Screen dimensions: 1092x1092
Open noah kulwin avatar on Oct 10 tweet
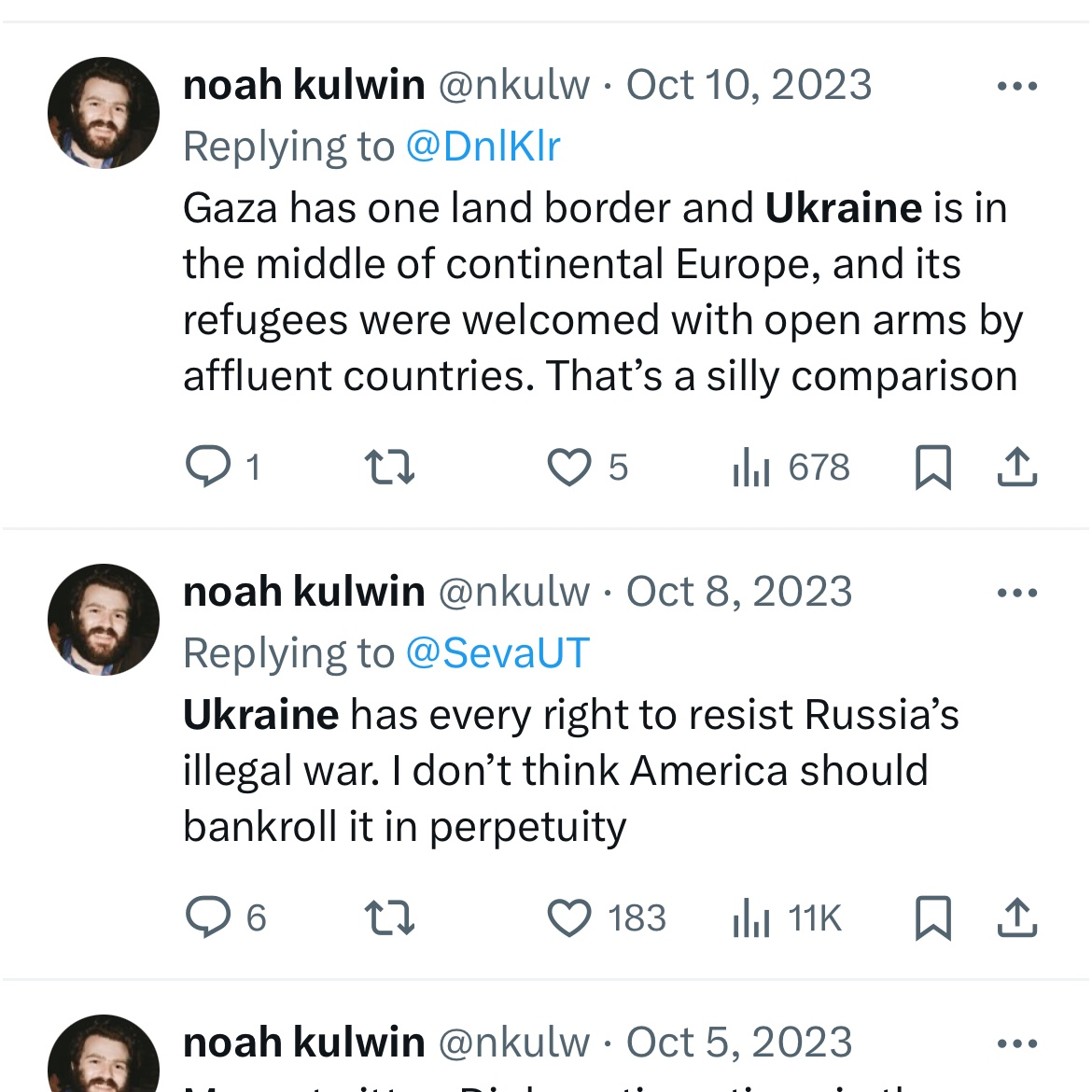103,113
